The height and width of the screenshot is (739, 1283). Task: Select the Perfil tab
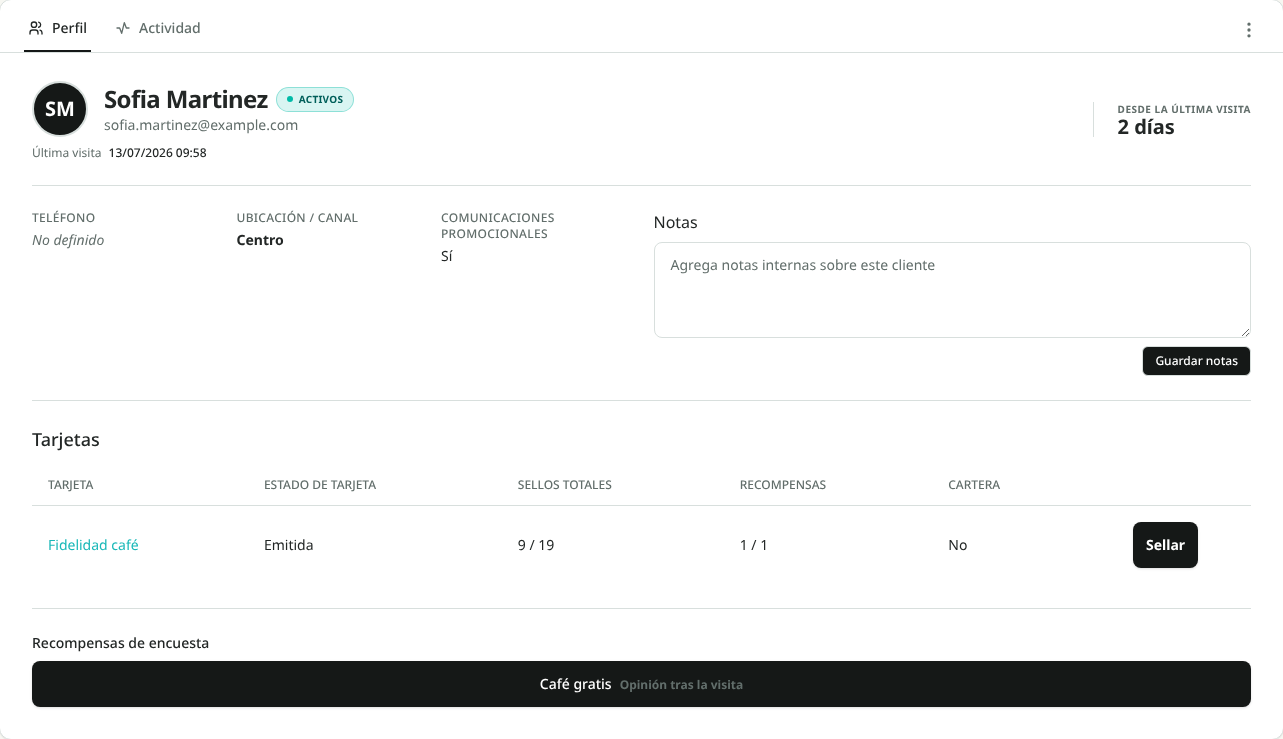tap(58, 28)
